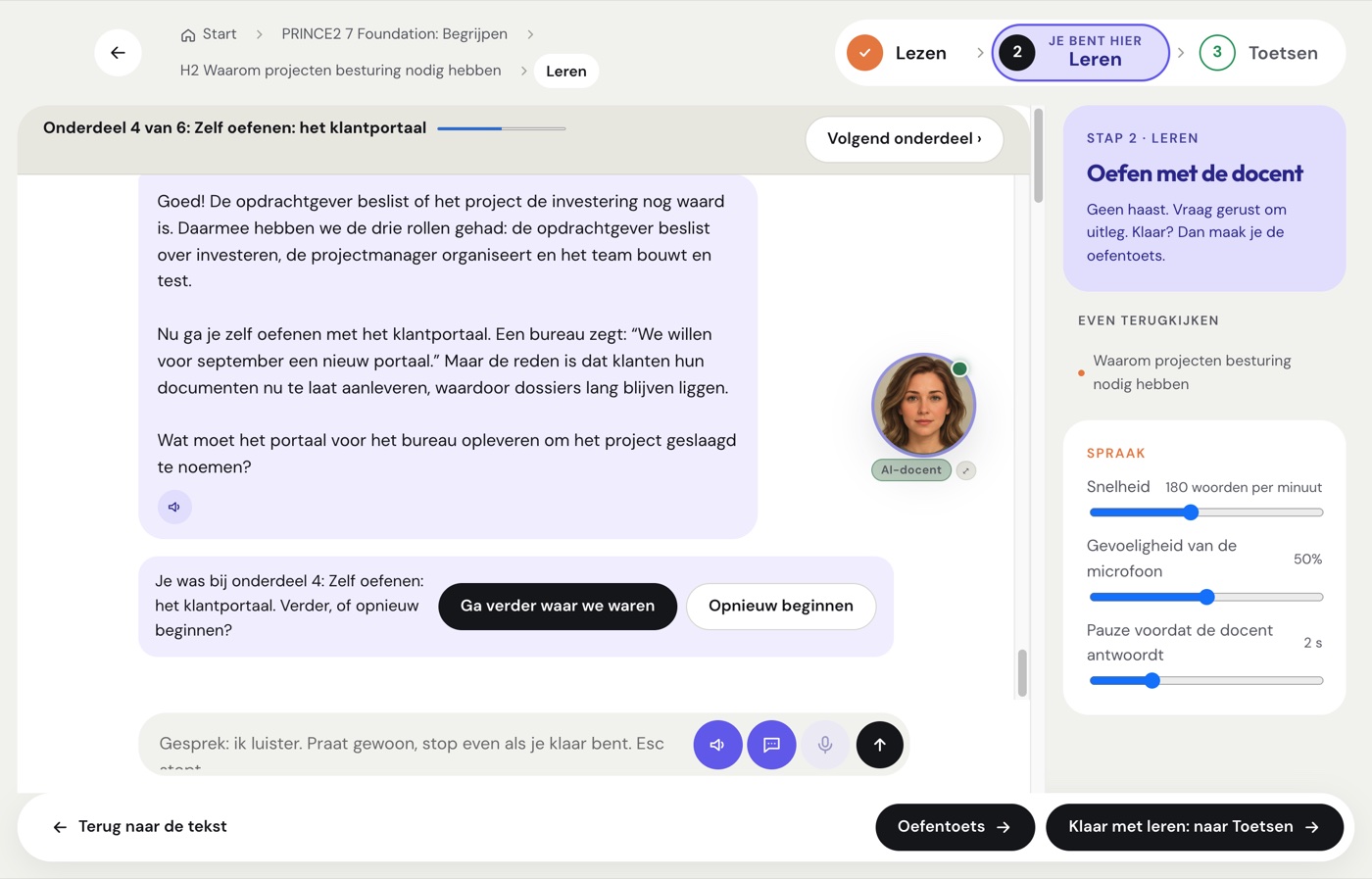Screen dimensions: 1372x879
Task: Click the main panel scrollbar near top
Action: click(1038, 155)
